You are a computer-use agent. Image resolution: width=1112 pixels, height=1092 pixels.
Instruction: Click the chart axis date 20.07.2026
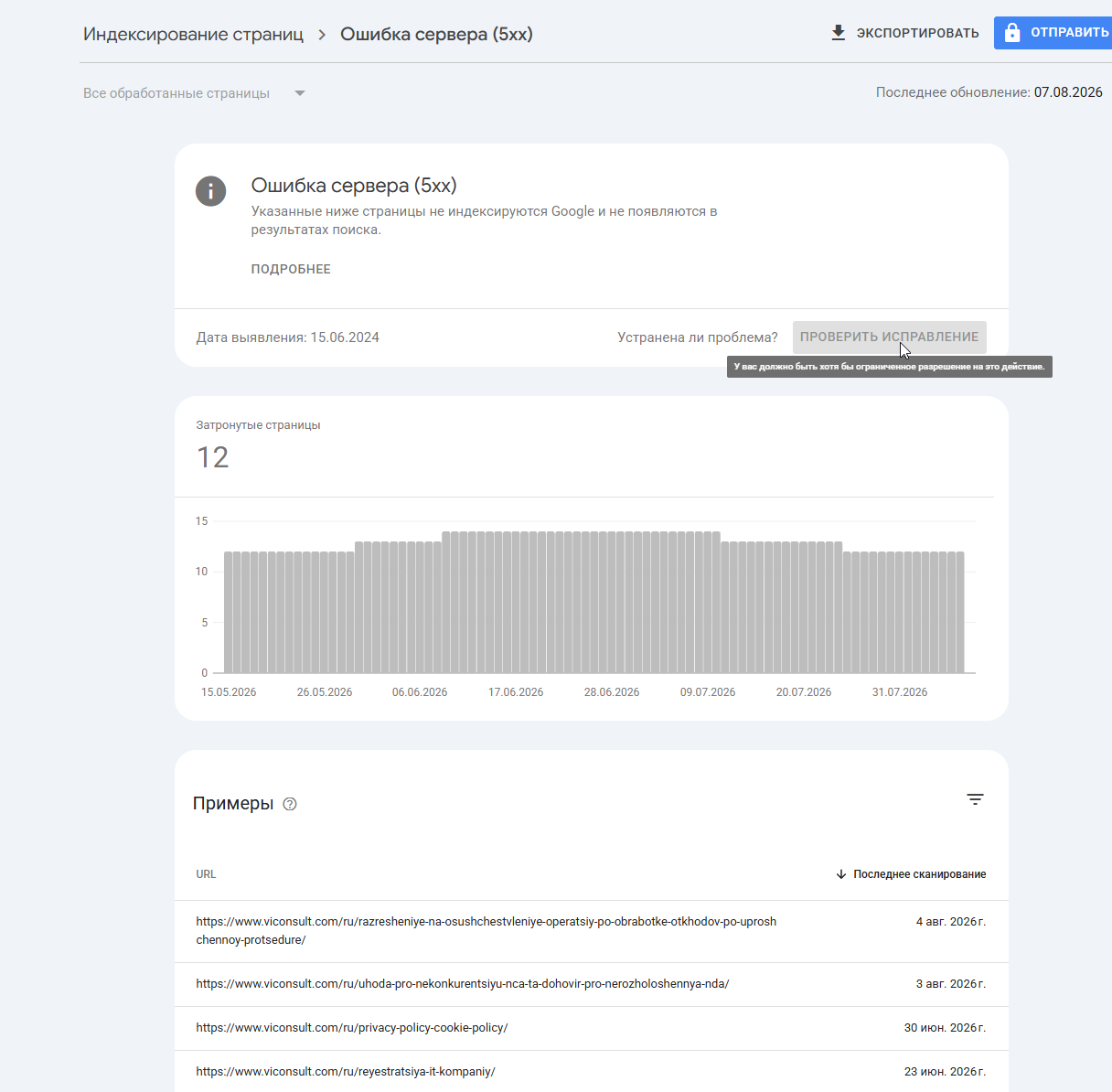tap(804, 692)
